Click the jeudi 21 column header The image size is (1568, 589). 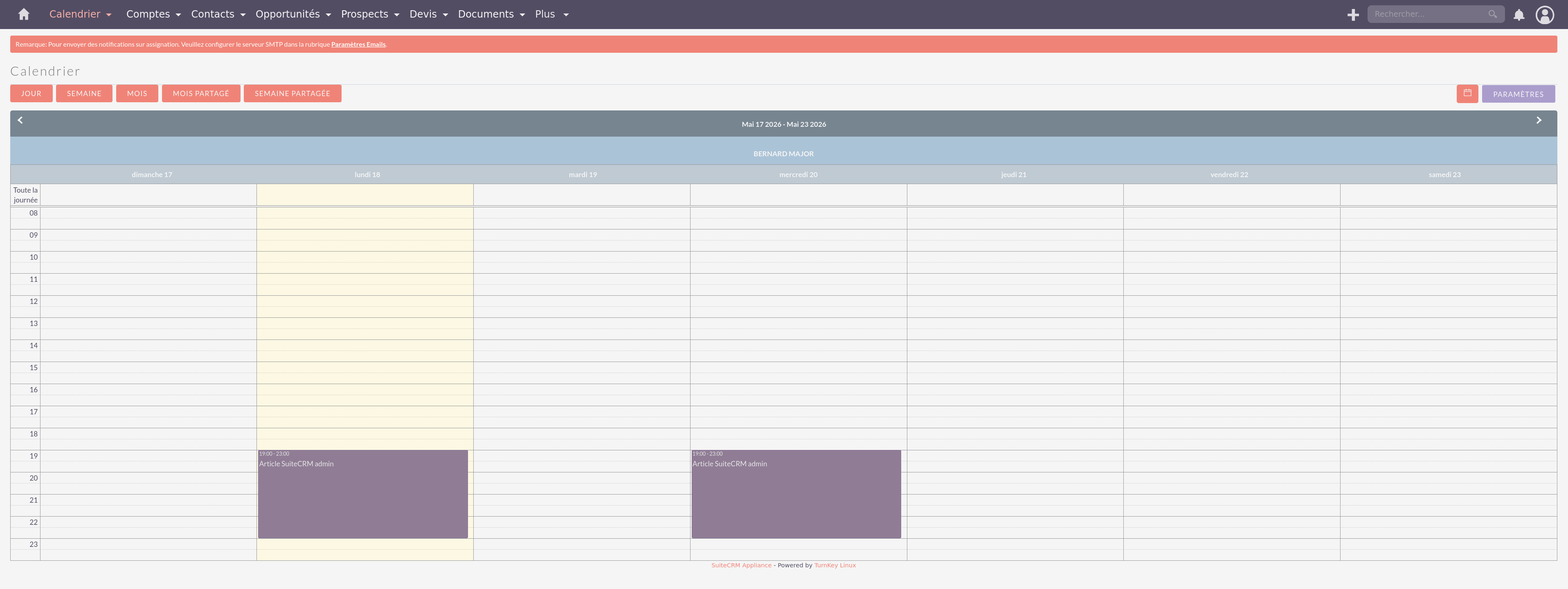point(1013,175)
